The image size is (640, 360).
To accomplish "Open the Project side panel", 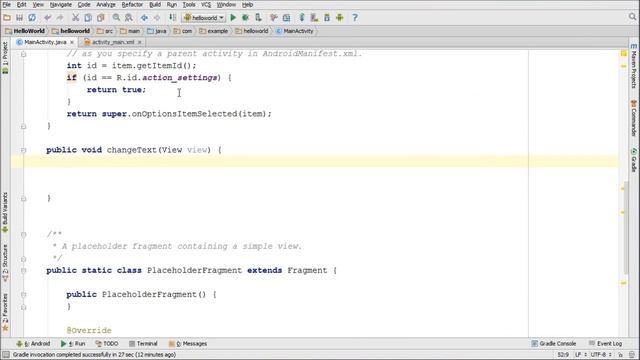I will pyautogui.click(x=5, y=58).
